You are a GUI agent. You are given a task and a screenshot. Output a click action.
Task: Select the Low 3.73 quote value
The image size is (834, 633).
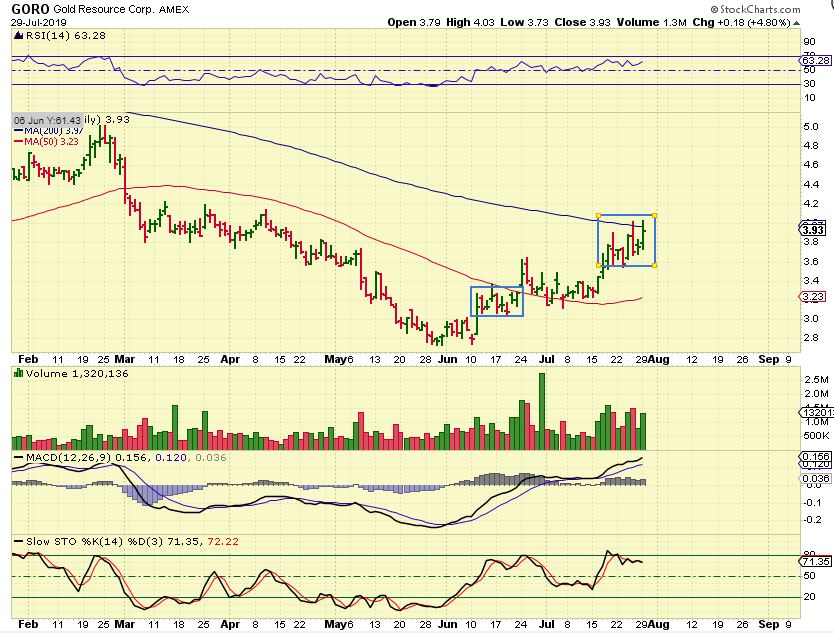coord(525,22)
